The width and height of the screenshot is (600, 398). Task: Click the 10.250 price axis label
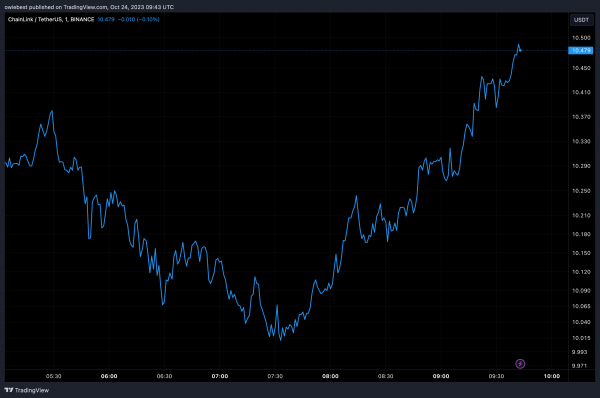point(581,191)
